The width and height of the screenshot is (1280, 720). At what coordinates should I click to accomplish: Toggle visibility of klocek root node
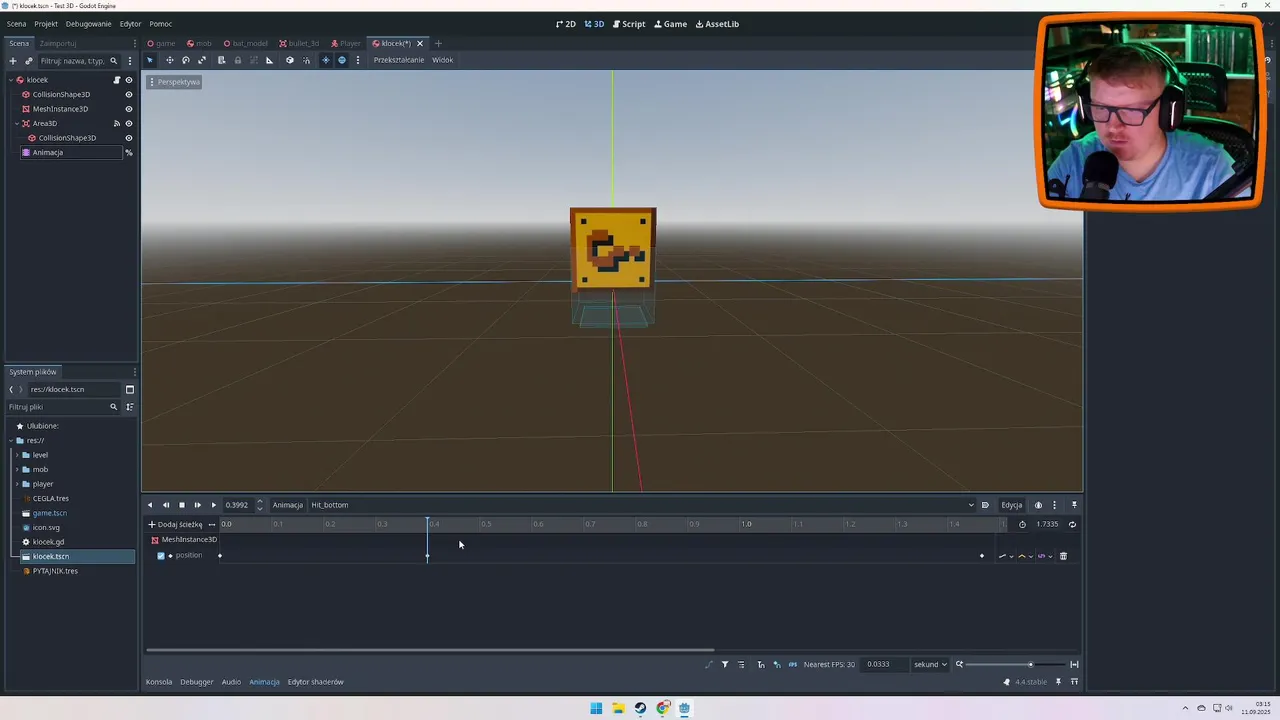click(128, 80)
